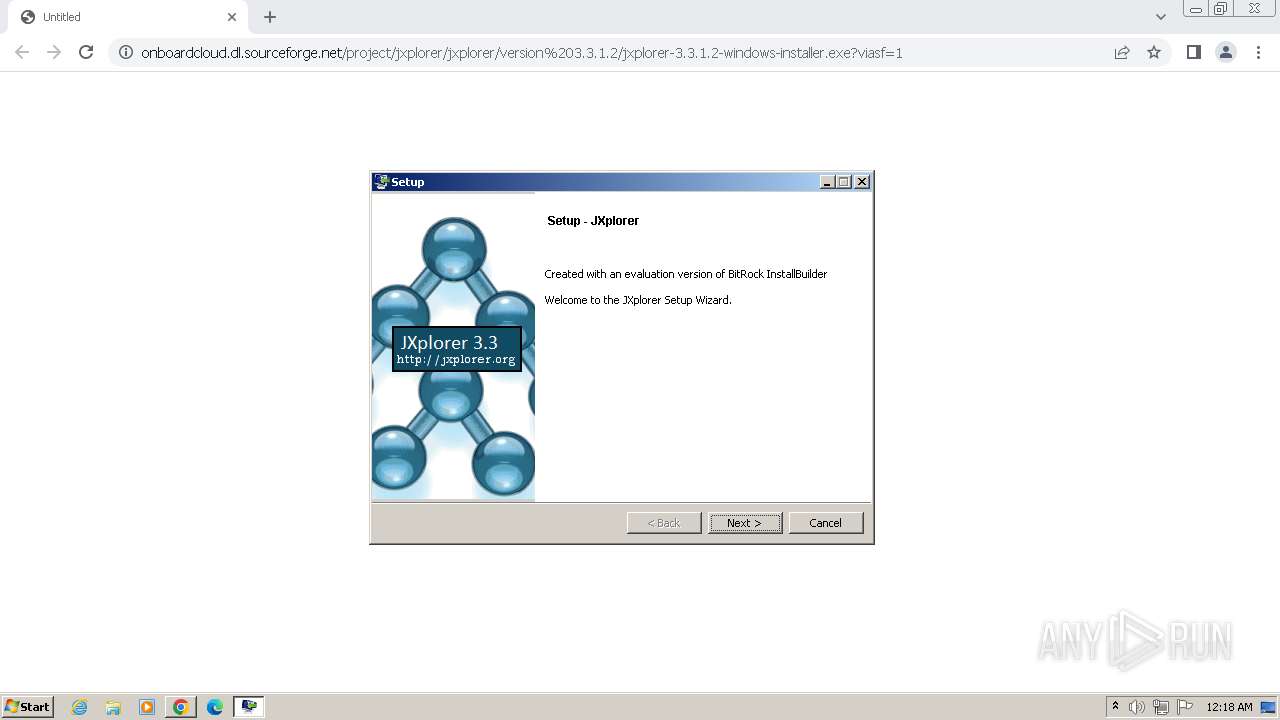1280x720 pixels.
Task: Close the Setup dialog window
Action: tap(862, 182)
